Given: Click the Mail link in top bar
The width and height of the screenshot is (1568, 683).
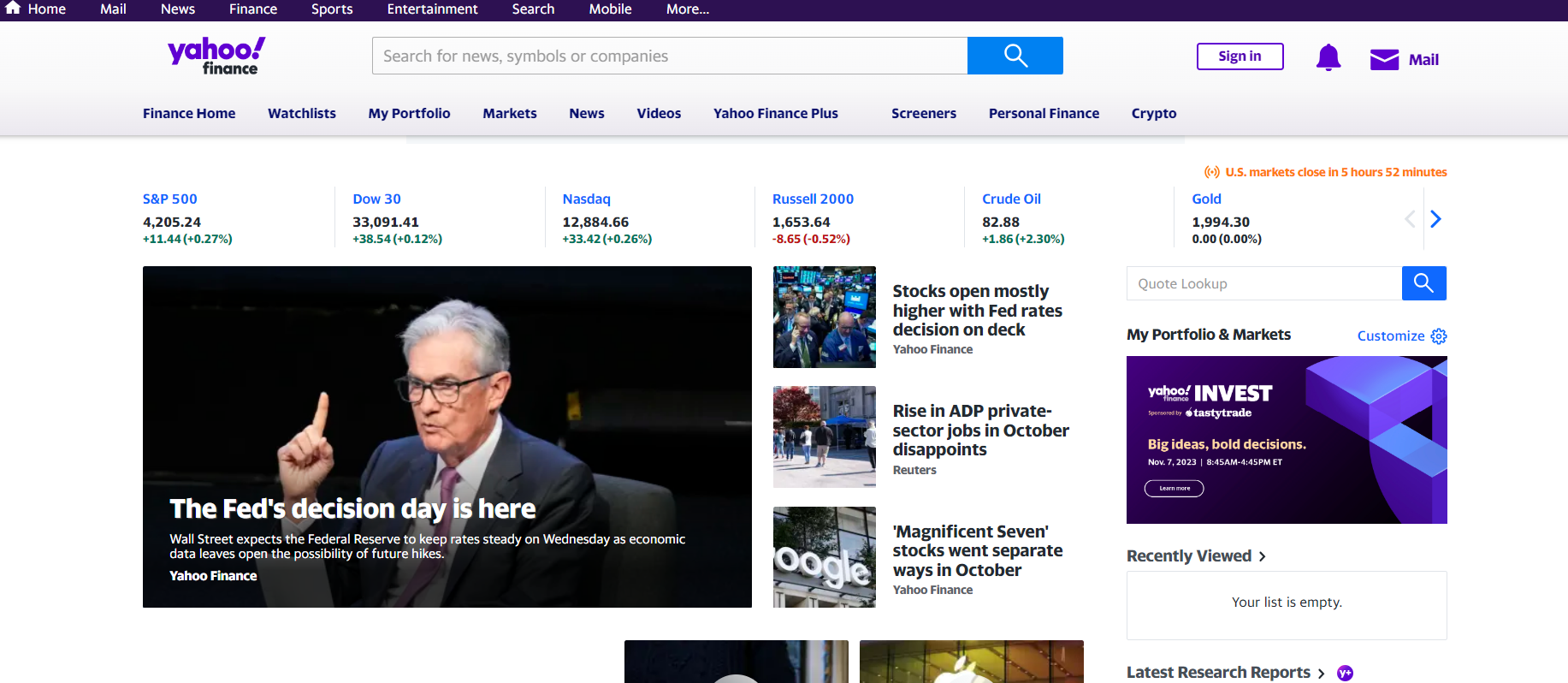Looking at the screenshot, I should tap(113, 9).
